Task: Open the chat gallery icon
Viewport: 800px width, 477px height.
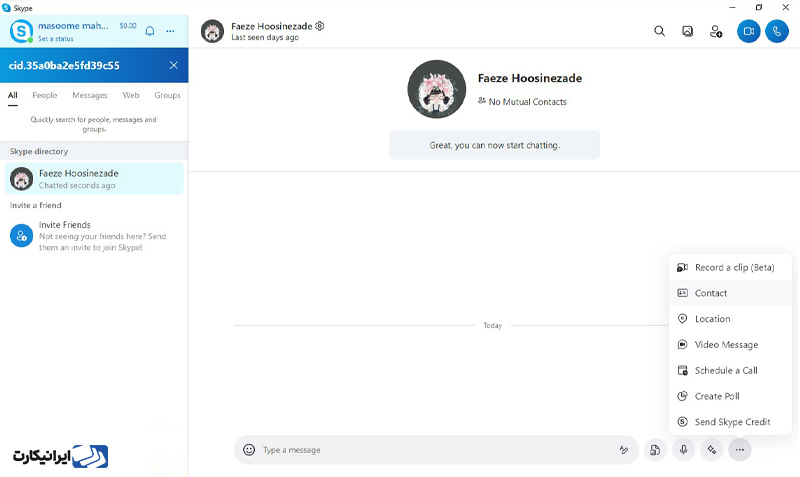Action: [x=687, y=31]
